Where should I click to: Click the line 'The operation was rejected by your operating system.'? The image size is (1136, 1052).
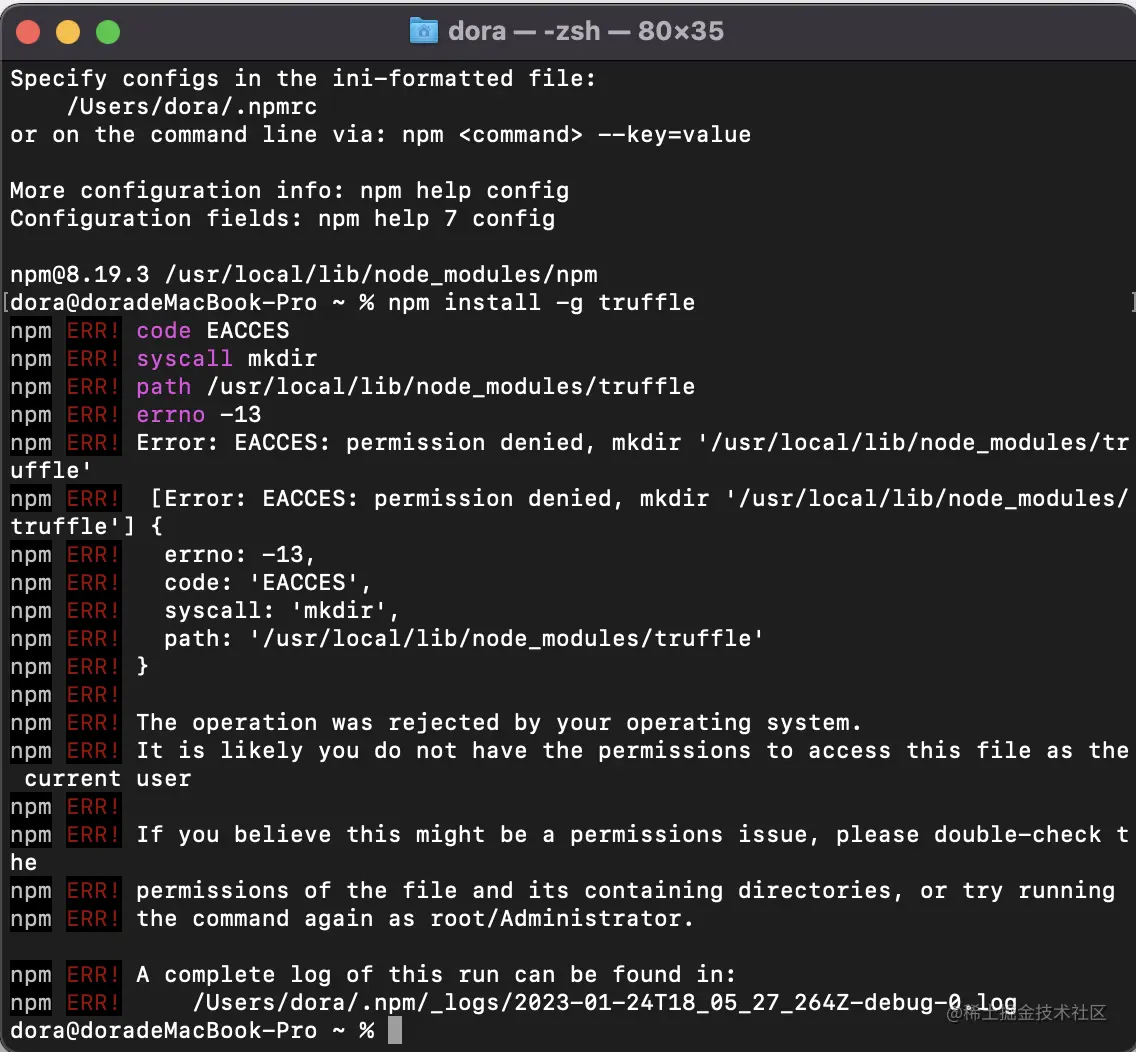point(499,722)
